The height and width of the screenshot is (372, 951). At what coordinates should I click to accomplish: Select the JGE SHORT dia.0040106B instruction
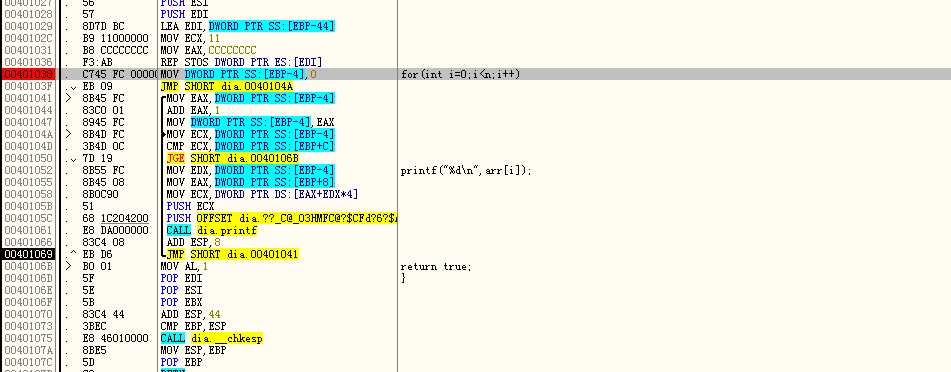[x=232, y=158]
